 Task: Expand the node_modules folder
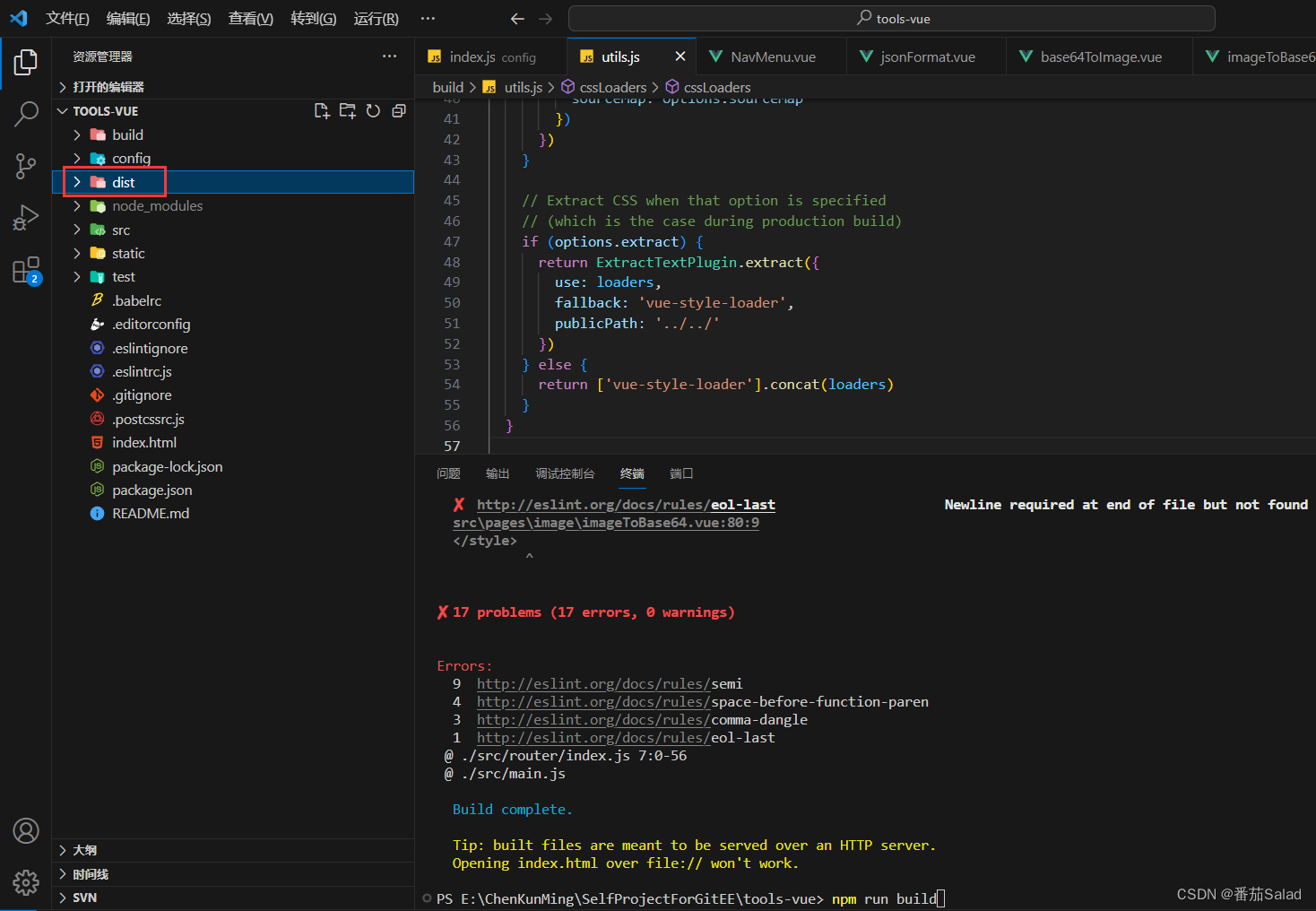(233, 206)
